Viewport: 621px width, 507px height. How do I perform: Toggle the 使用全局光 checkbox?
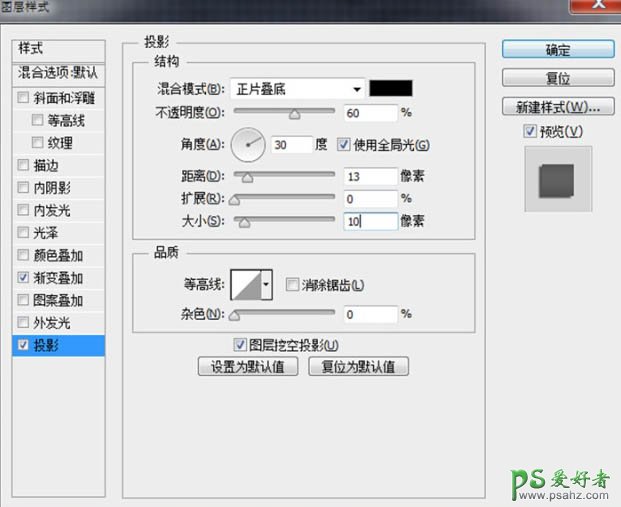click(x=345, y=145)
